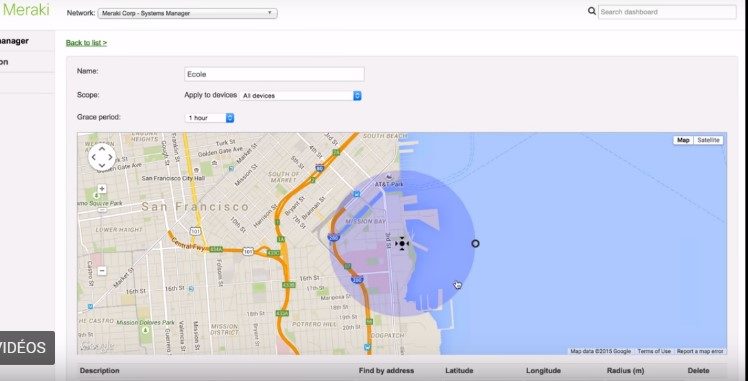Click the Search dashboard field

coord(667,12)
